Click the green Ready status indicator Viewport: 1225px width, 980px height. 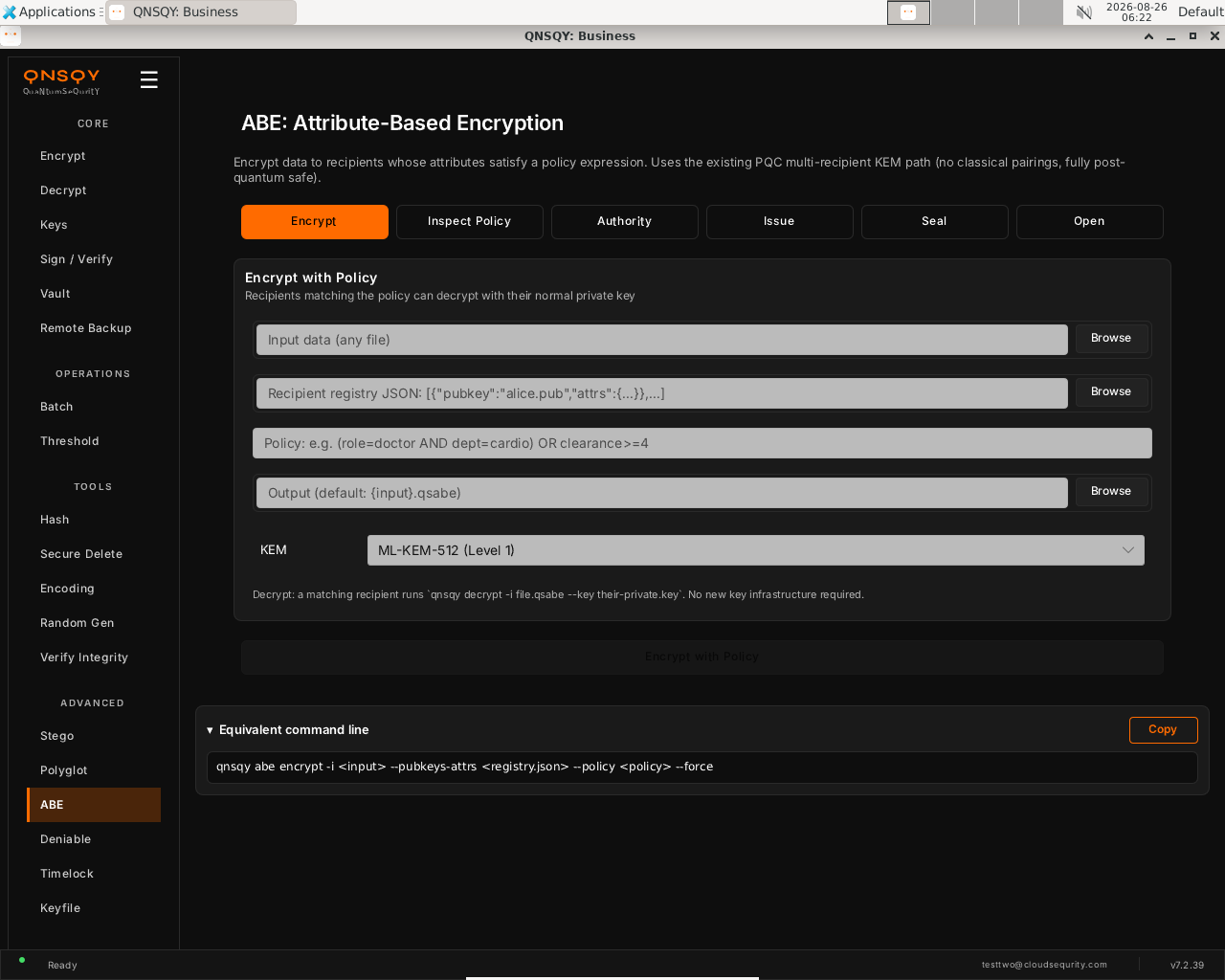[22, 960]
